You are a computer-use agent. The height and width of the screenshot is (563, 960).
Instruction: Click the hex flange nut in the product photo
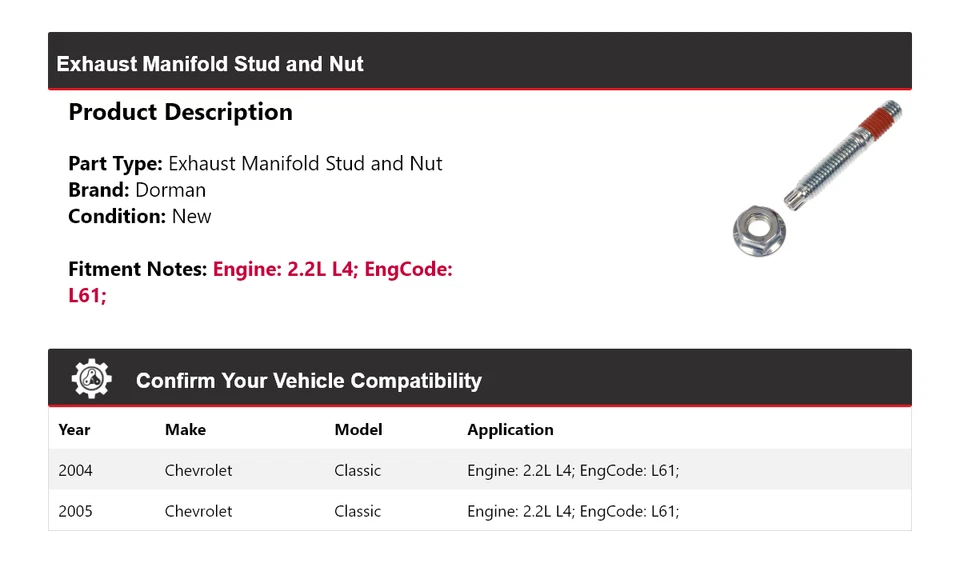(x=758, y=229)
